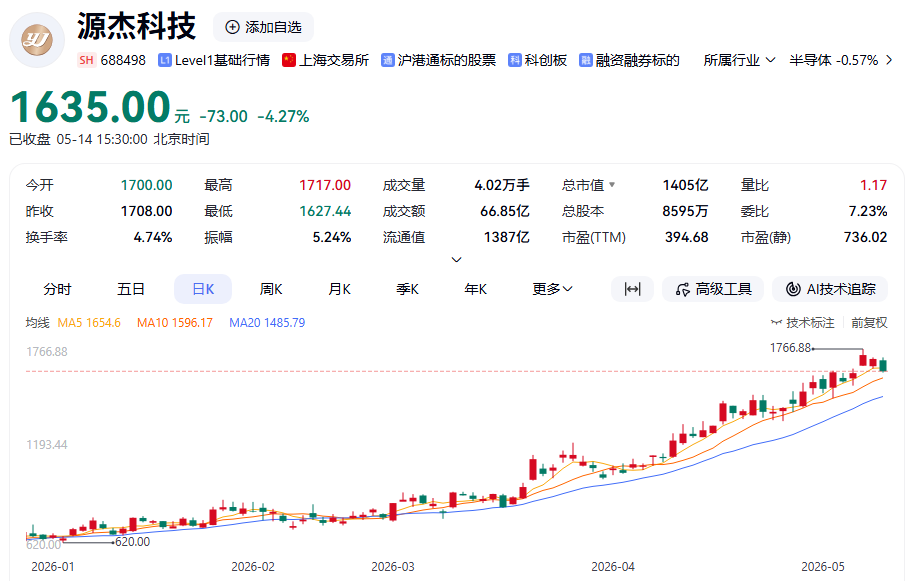The height and width of the screenshot is (581, 914).
Task: Open 高级工具 advanced tools
Action: (713, 289)
